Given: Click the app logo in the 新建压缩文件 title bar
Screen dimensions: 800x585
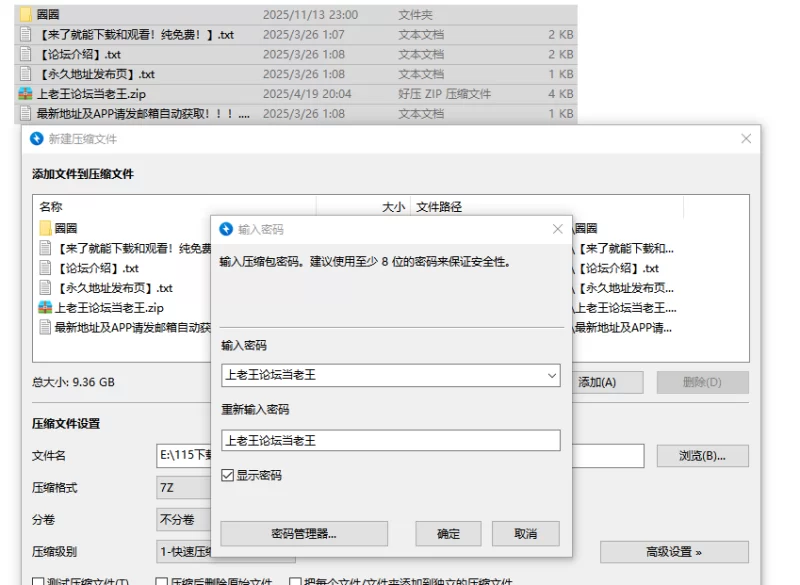Looking at the screenshot, I should point(37,139).
